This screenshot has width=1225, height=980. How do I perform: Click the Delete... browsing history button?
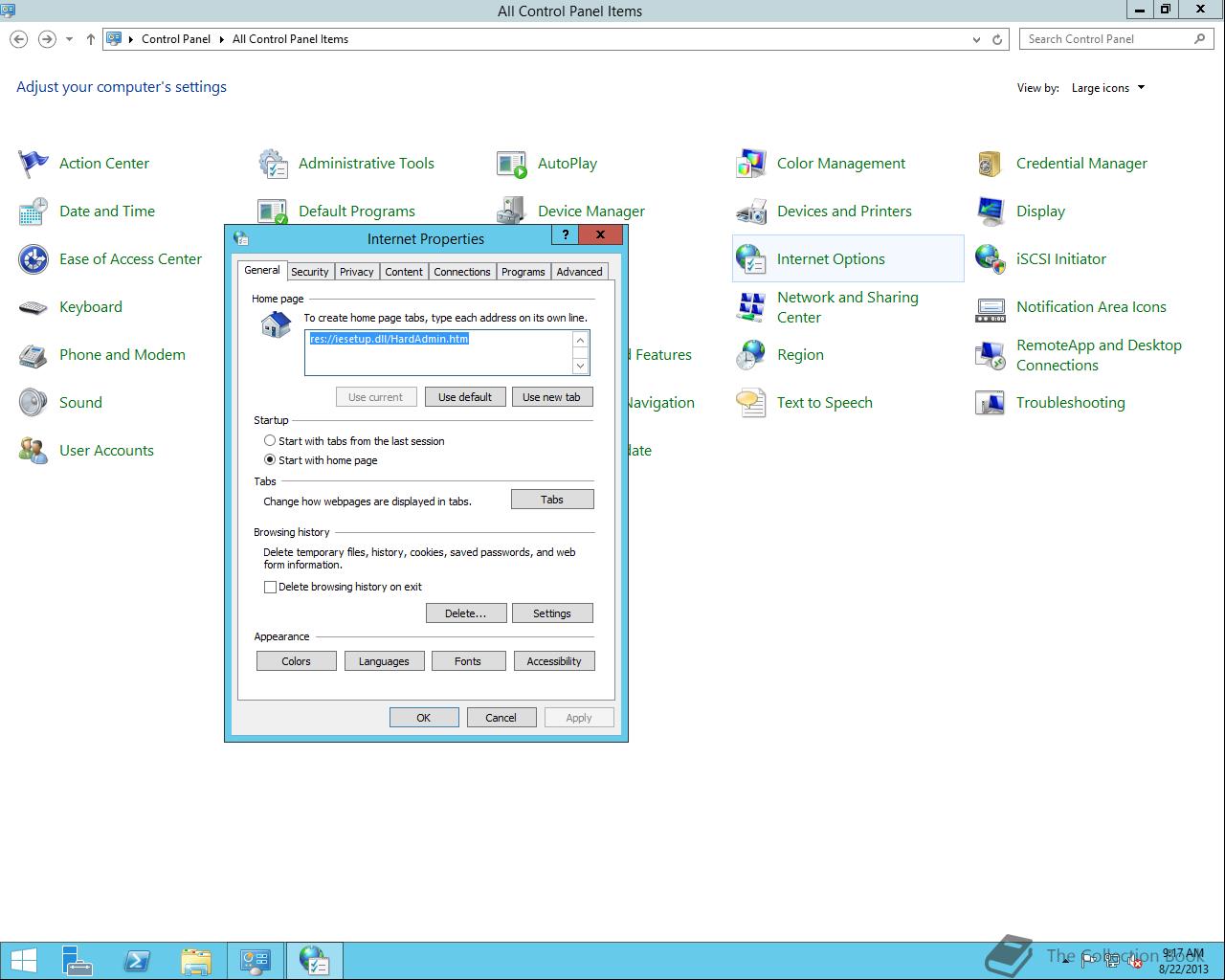[x=465, y=613]
